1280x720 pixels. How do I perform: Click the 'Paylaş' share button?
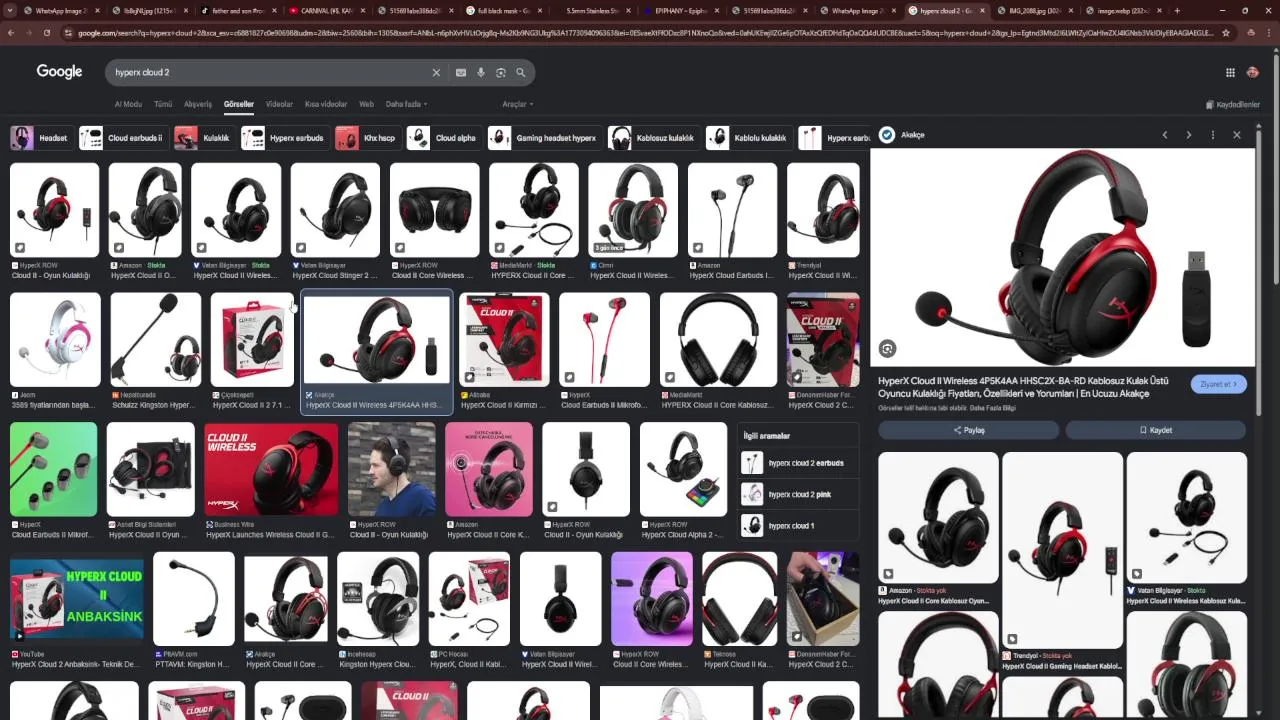(968, 430)
